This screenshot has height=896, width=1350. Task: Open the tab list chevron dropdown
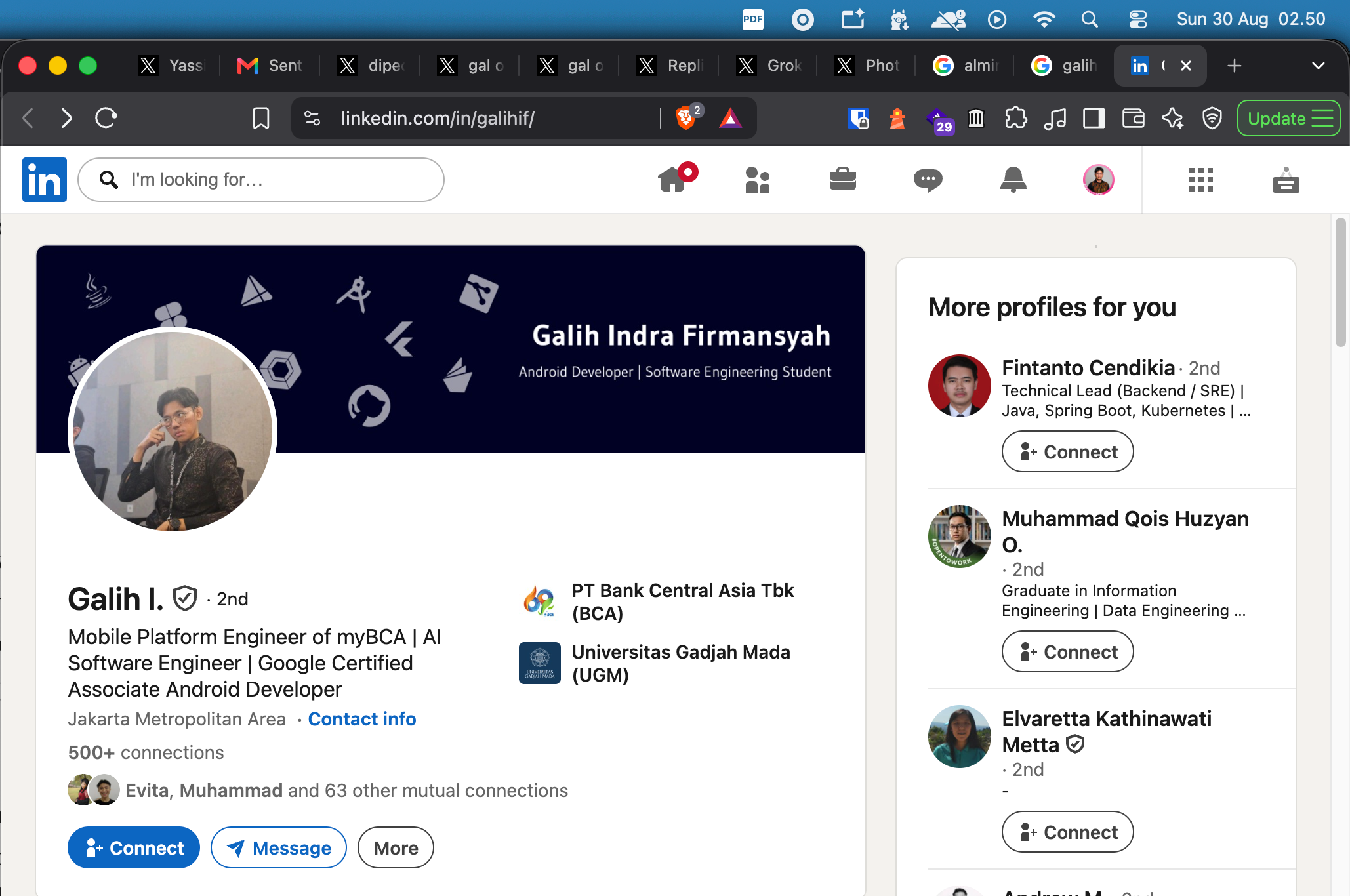1319,66
